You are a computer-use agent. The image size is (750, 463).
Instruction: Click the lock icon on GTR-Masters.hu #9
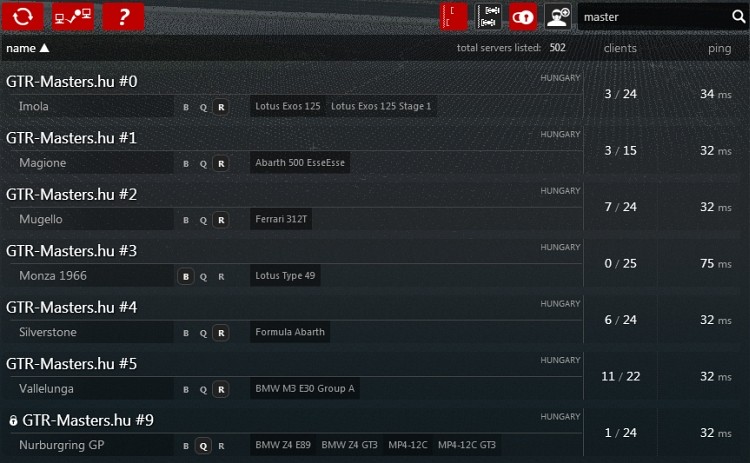point(13,421)
